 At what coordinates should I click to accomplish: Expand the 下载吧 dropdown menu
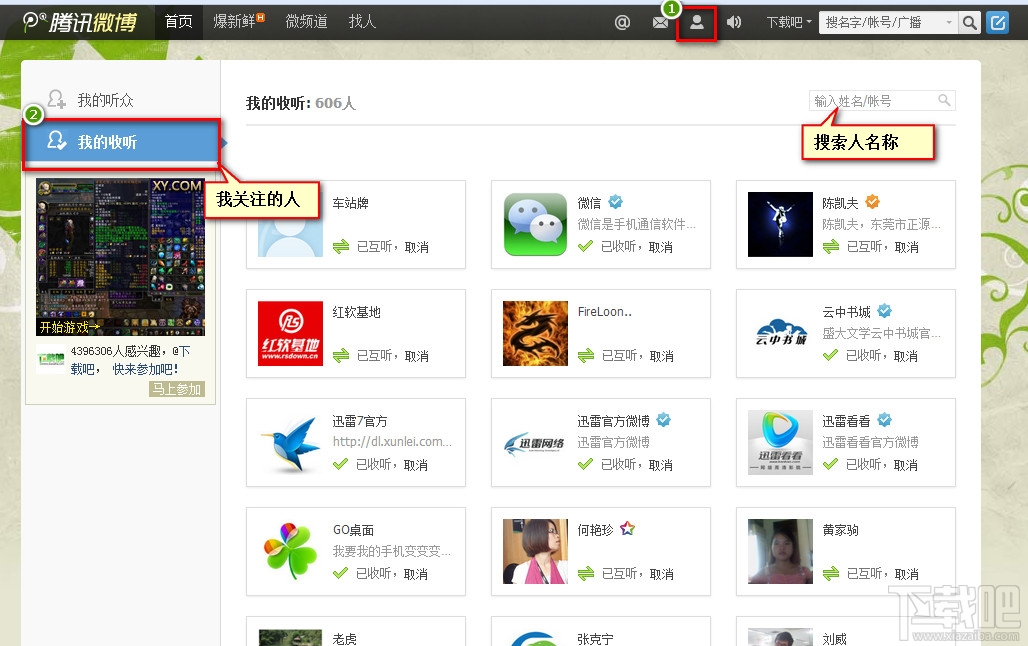coord(787,21)
